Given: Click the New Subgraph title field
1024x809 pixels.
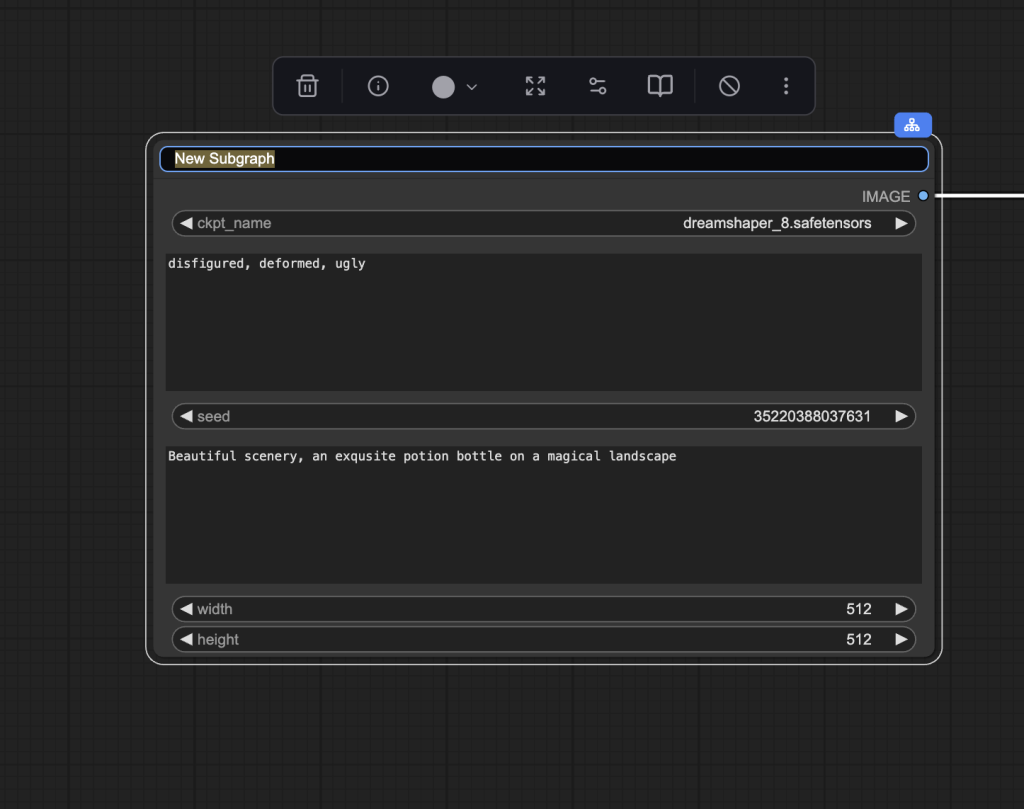Looking at the screenshot, I should [x=544, y=159].
